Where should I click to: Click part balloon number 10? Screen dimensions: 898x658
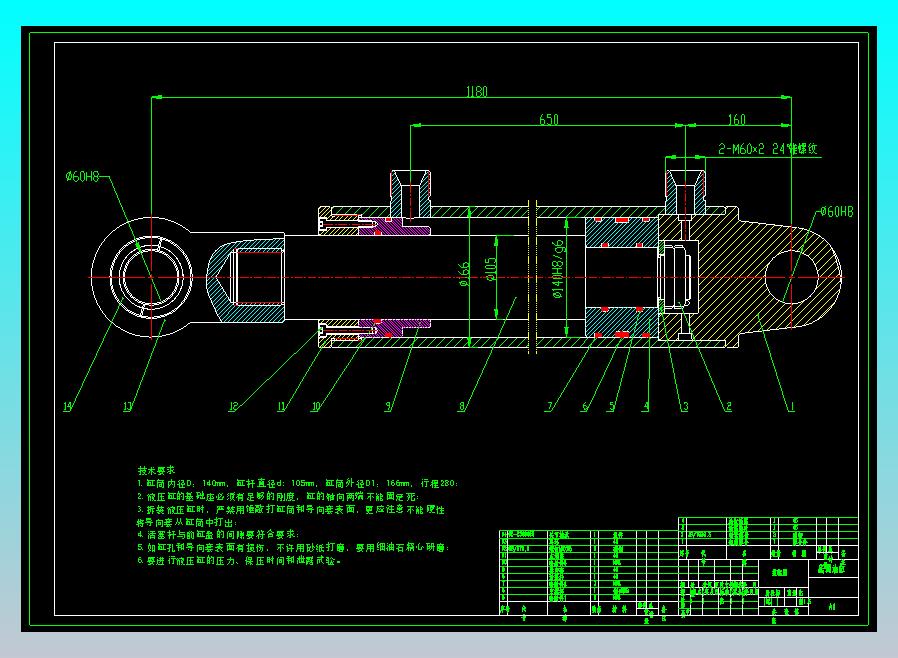pyautogui.click(x=316, y=407)
